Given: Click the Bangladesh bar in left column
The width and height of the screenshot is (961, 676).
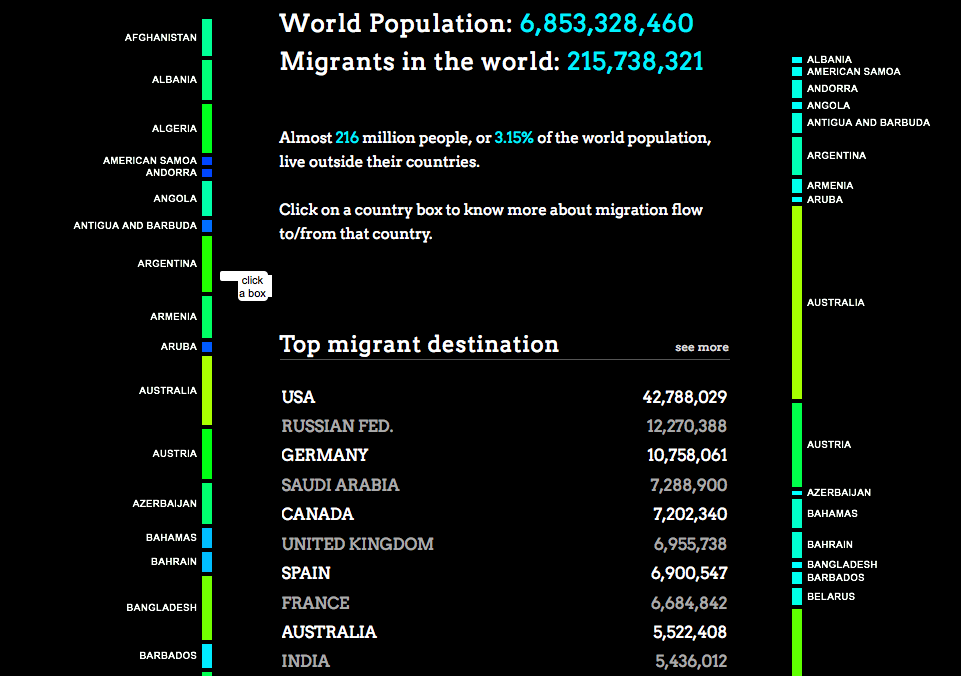Looking at the screenshot, I should pos(207,607).
